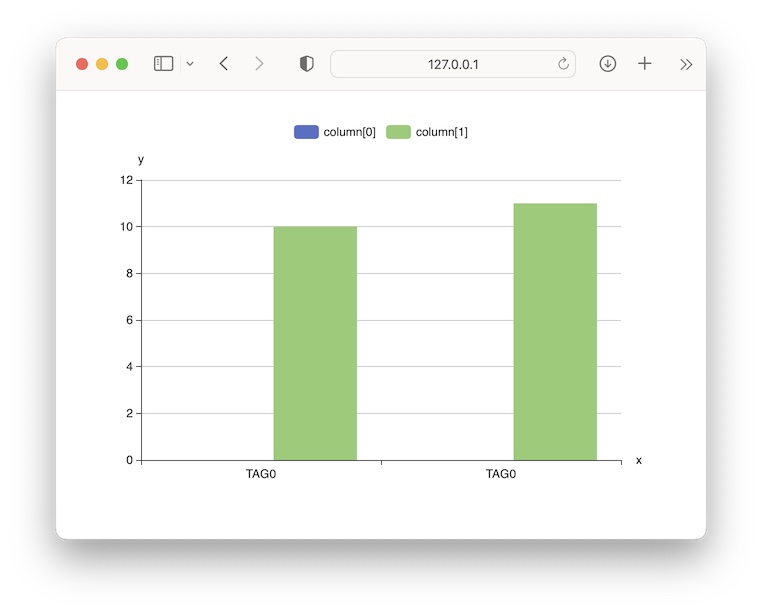This screenshot has height=613, width=762.
Task: Reload the page with the refresh icon
Action: [563, 64]
